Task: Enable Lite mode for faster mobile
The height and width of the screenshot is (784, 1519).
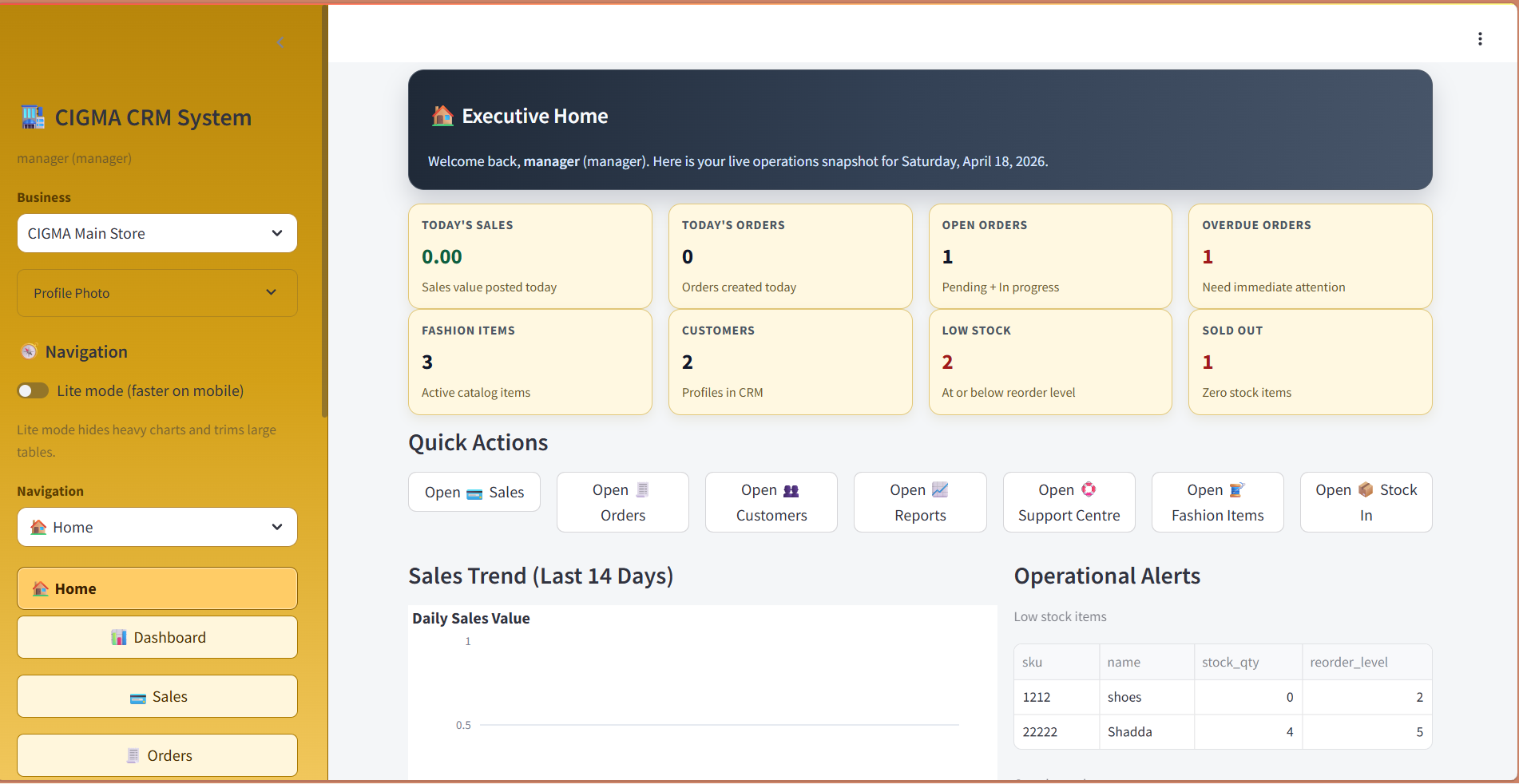Action: tap(33, 390)
